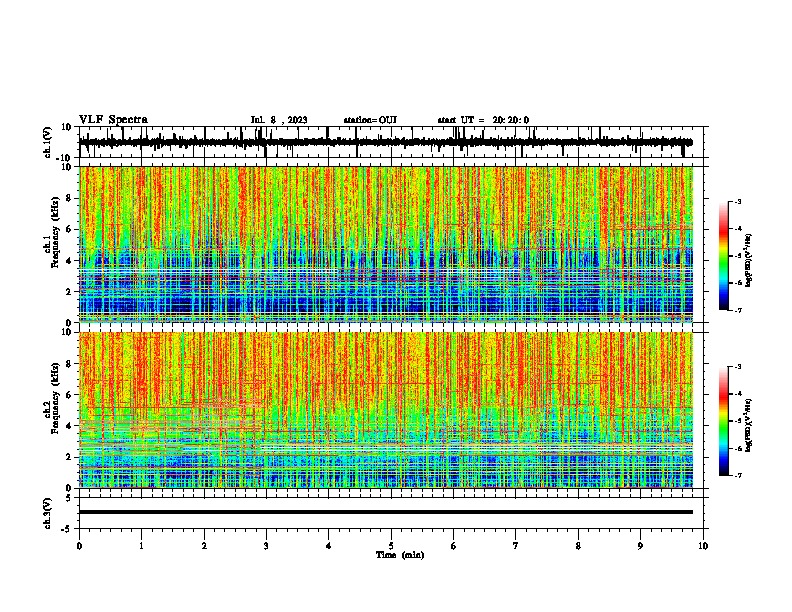Click the "-7" label on ch.2 color bar
The height and width of the screenshot is (612, 792).
tap(737, 476)
